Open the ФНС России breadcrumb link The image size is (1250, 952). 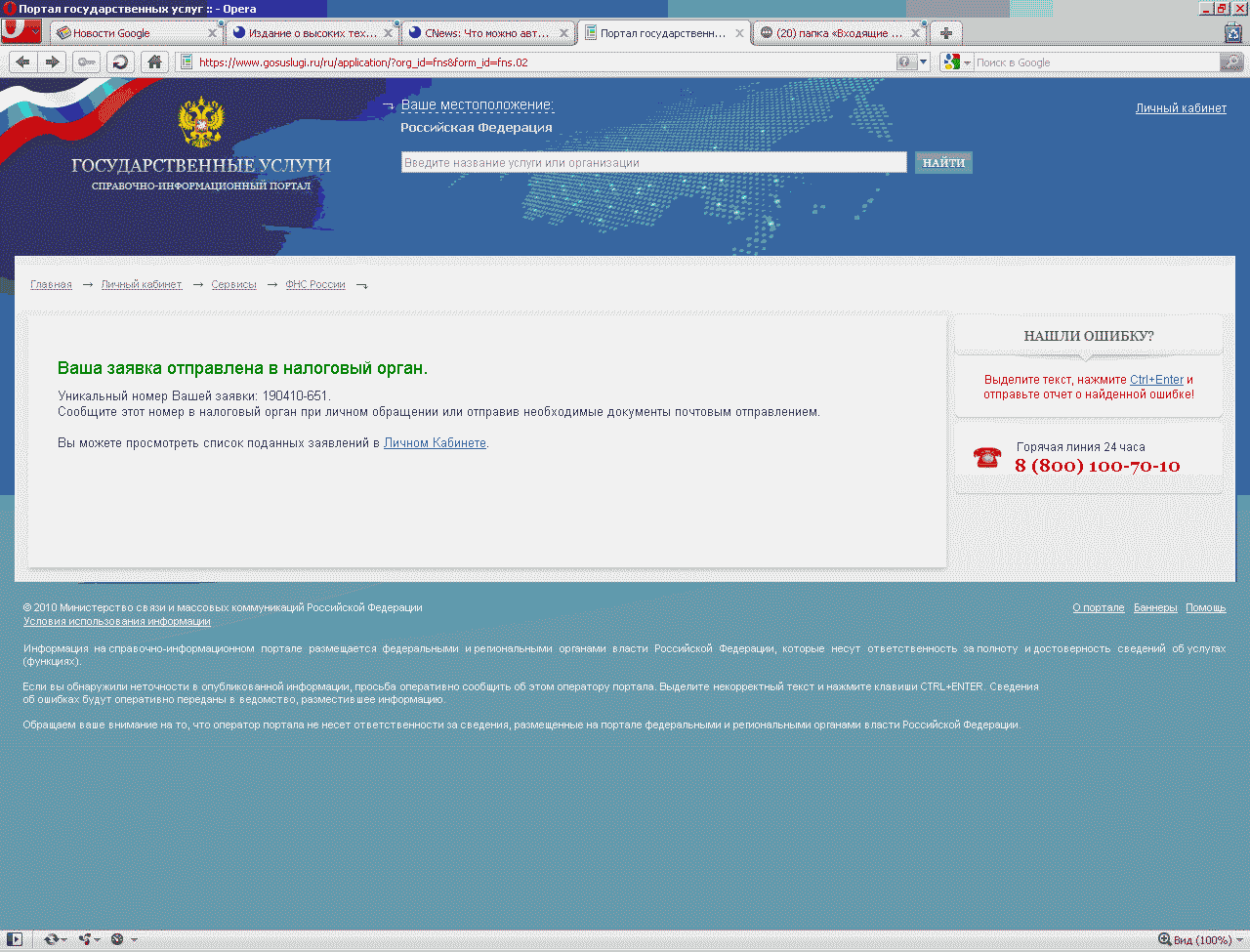pos(314,285)
